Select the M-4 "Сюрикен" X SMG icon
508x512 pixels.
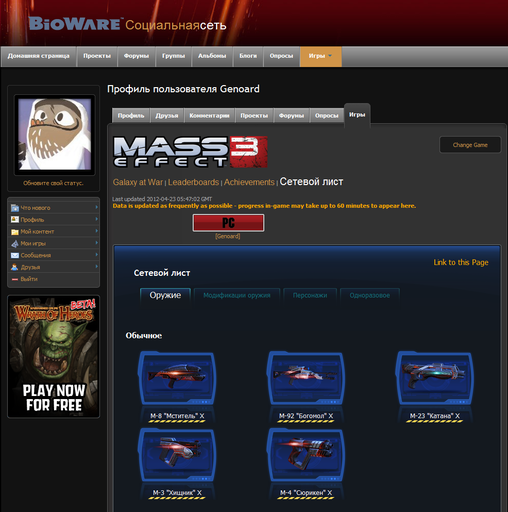point(305,455)
